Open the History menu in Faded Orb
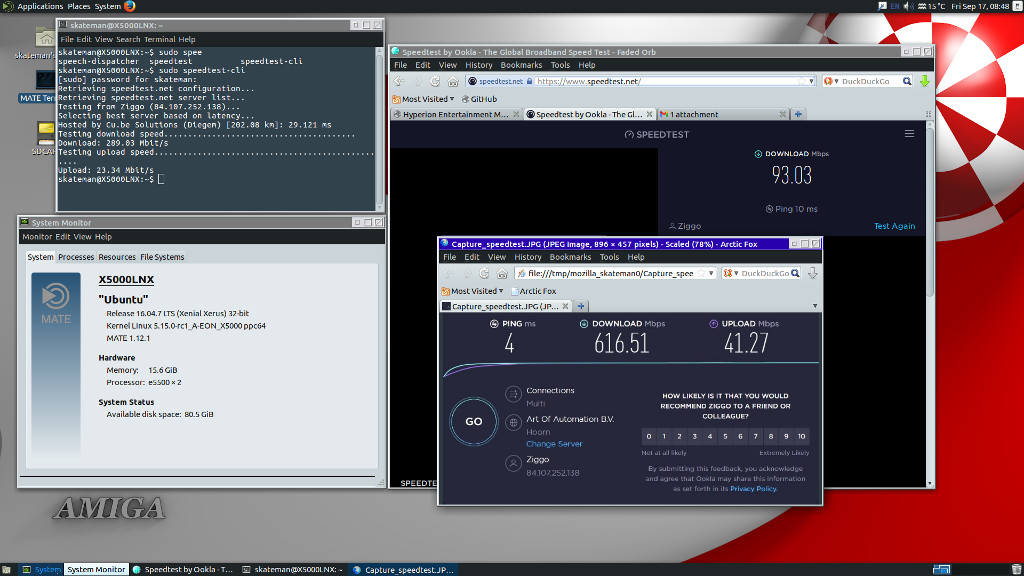Screen dimensions: 1024x576 [479, 65]
